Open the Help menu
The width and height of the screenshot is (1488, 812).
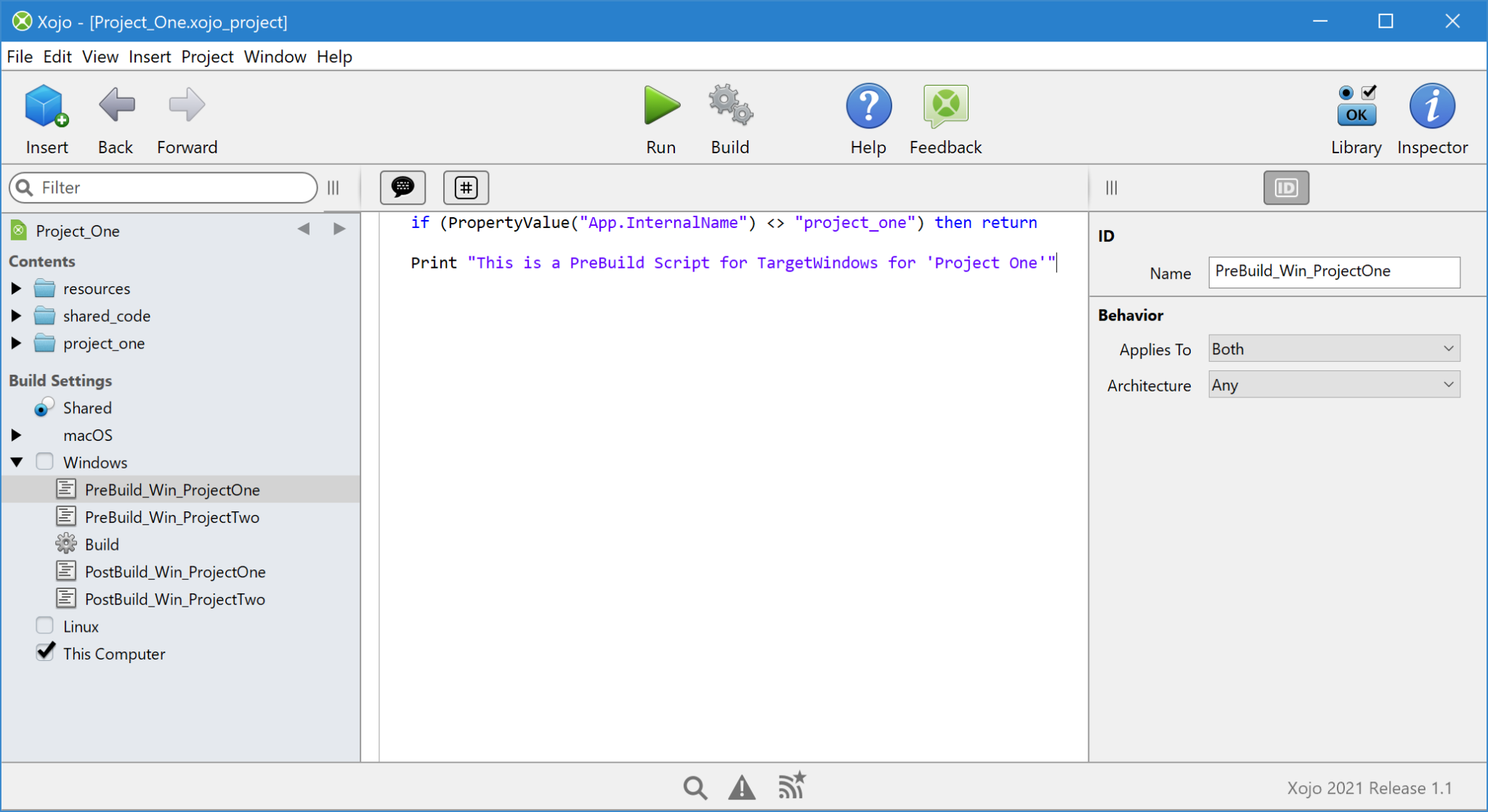coord(334,57)
